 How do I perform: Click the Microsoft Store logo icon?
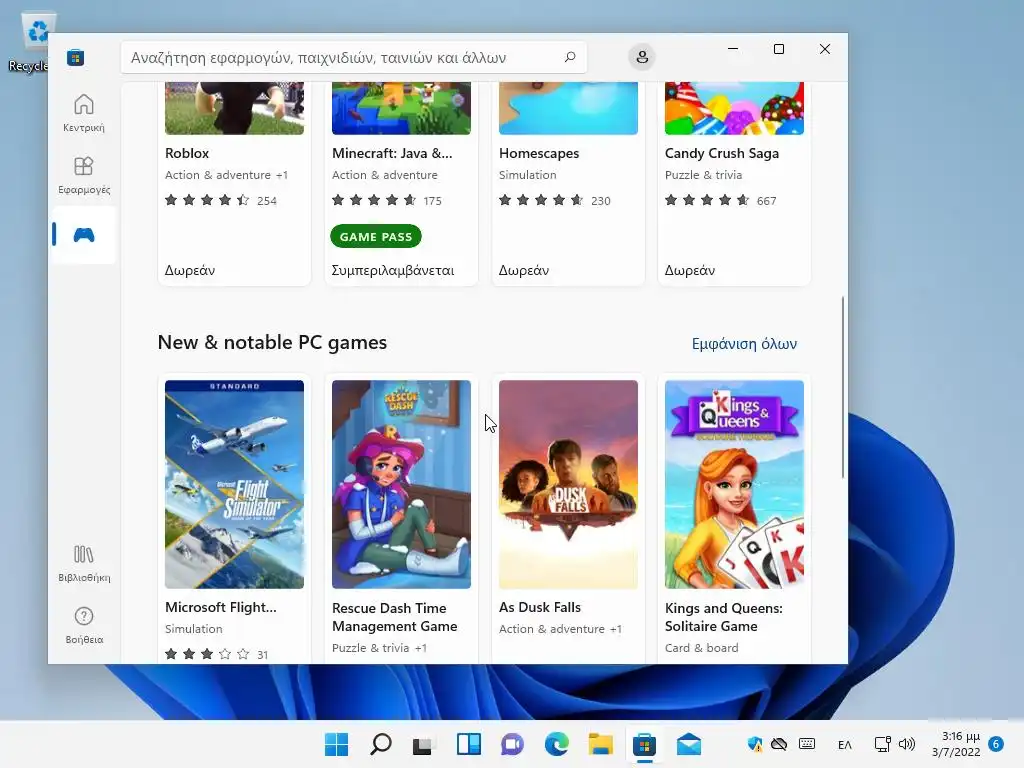click(76, 57)
